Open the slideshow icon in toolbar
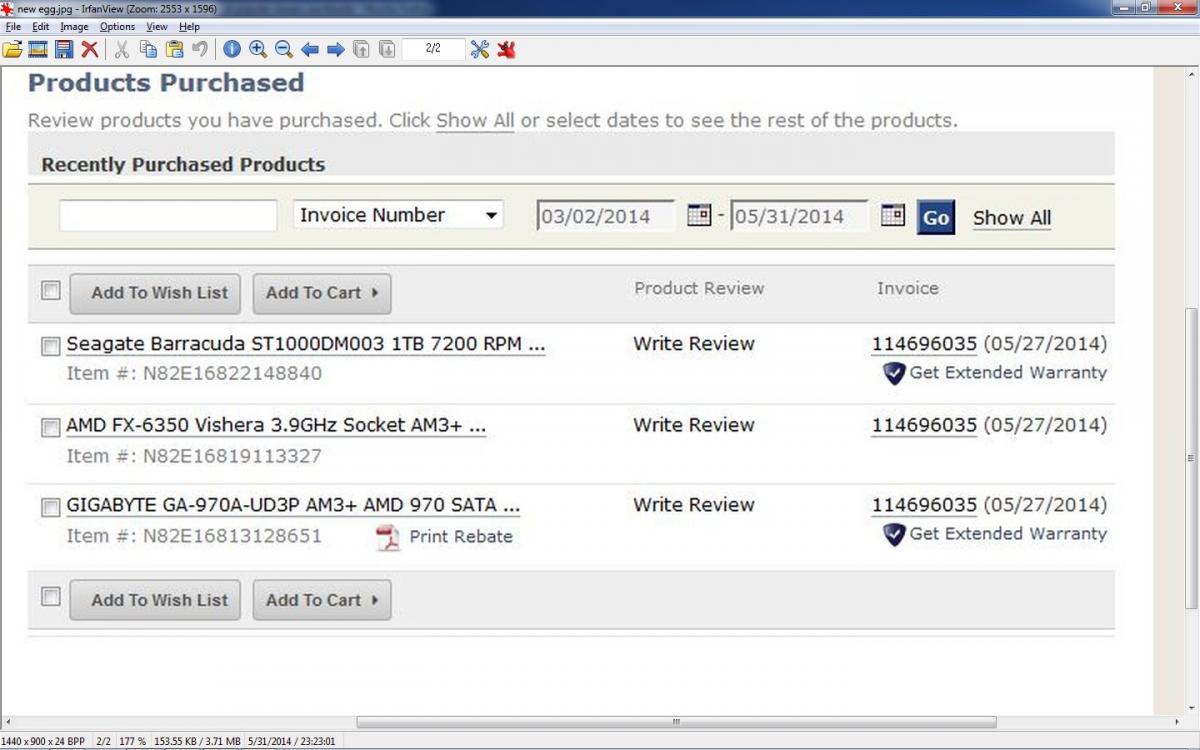 tap(38, 49)
